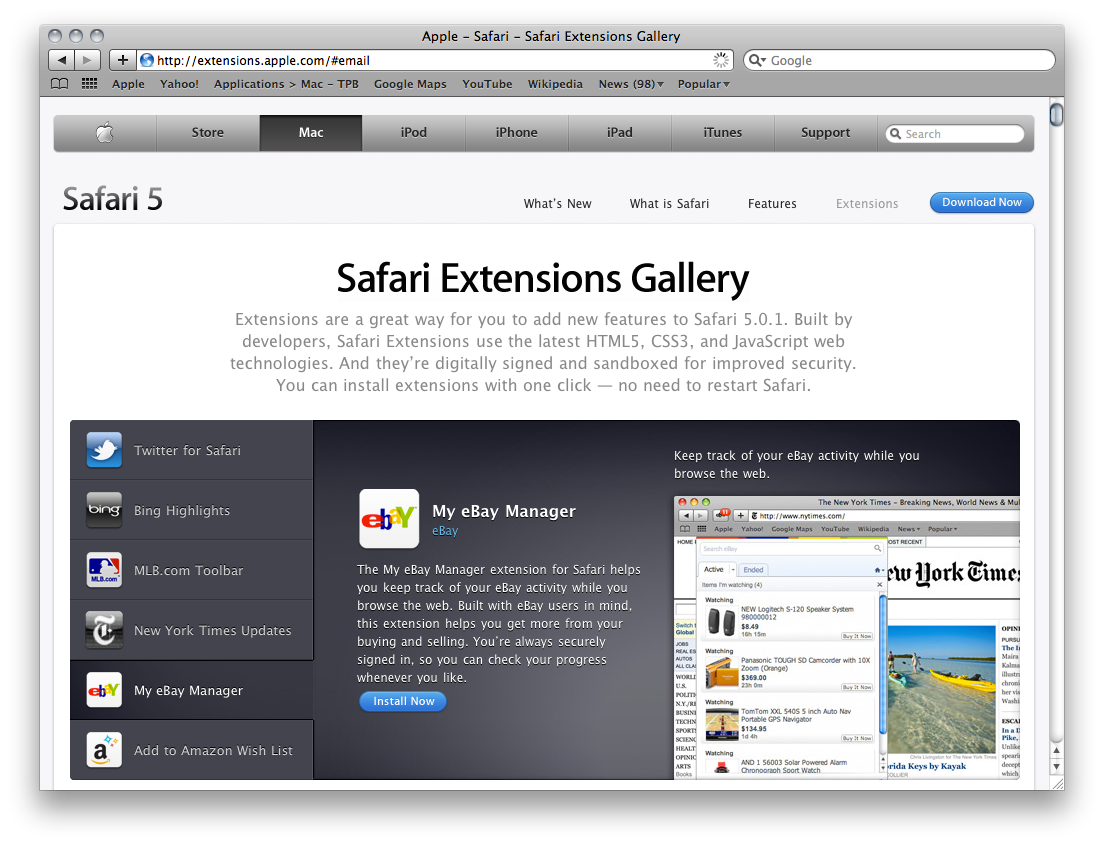Click Install Now for My eBay Manager
Viewport: 1104px width, 845px height.
403,701
